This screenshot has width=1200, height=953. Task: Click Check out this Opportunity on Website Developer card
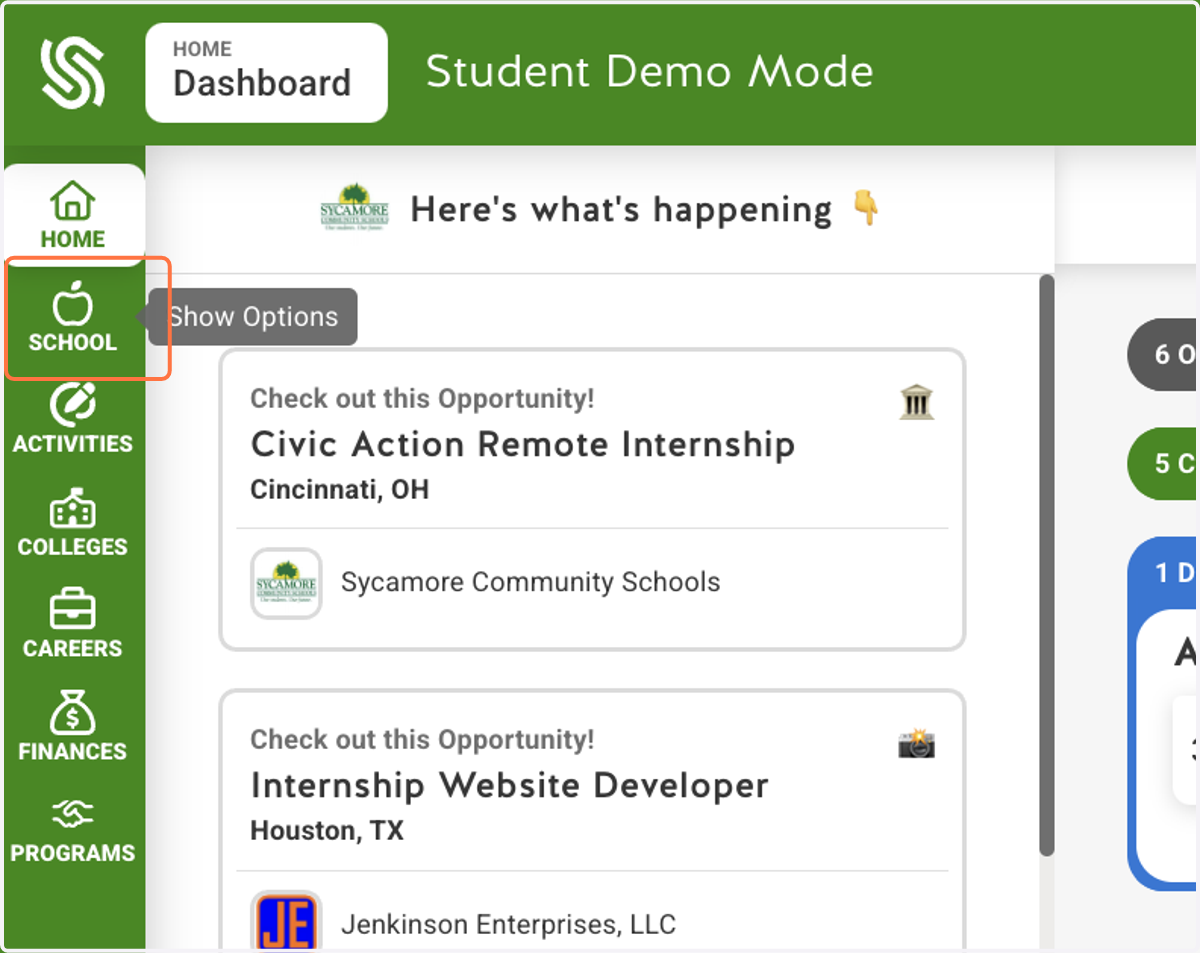pyautogui.click(x=422, y=739)
